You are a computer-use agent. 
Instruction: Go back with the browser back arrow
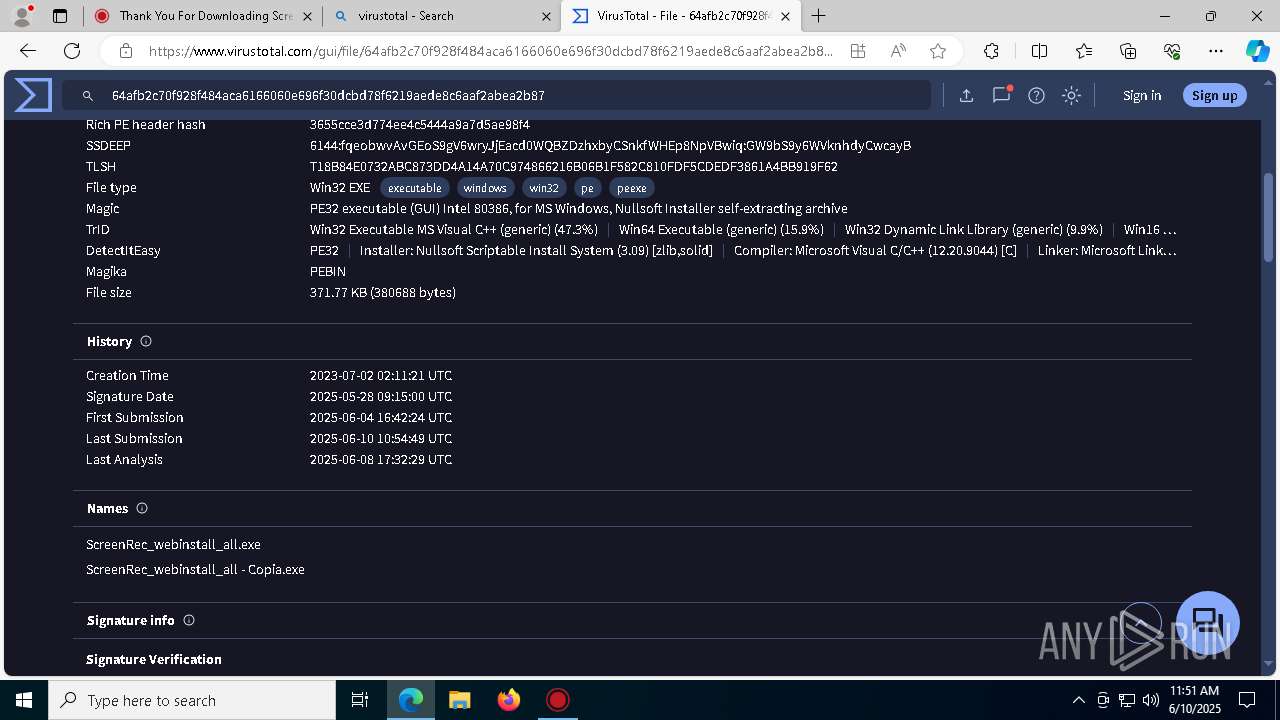28,51
